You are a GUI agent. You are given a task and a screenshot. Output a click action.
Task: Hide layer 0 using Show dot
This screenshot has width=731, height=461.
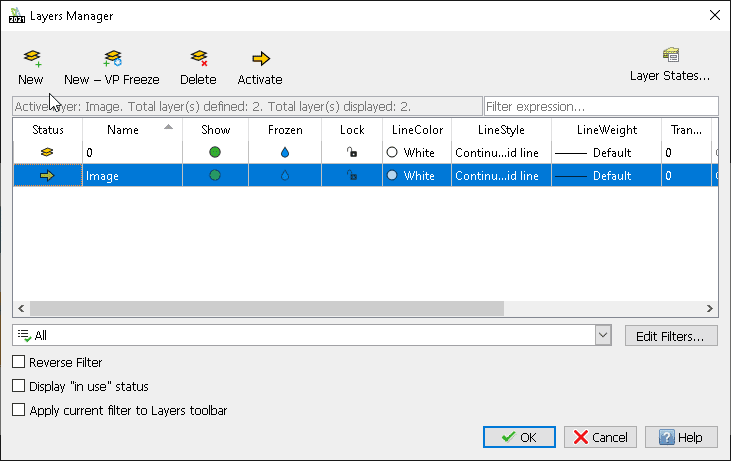pyautogui.click(x=215, y=153)
